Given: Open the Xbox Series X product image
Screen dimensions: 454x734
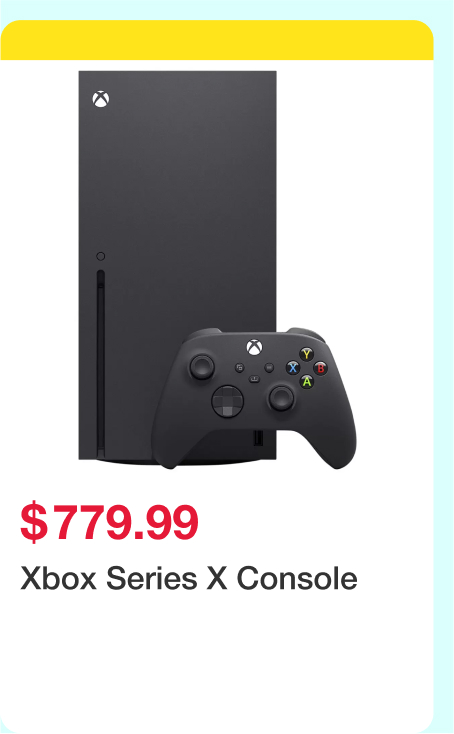Looking at the screenshot, I should (217, 270).
